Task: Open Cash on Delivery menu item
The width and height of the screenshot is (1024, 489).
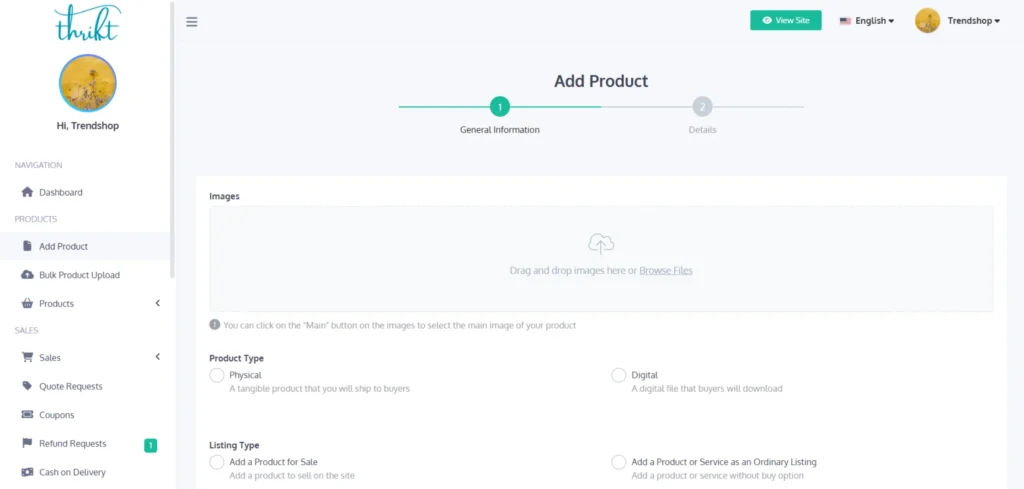Action: [x=72, y=472]
